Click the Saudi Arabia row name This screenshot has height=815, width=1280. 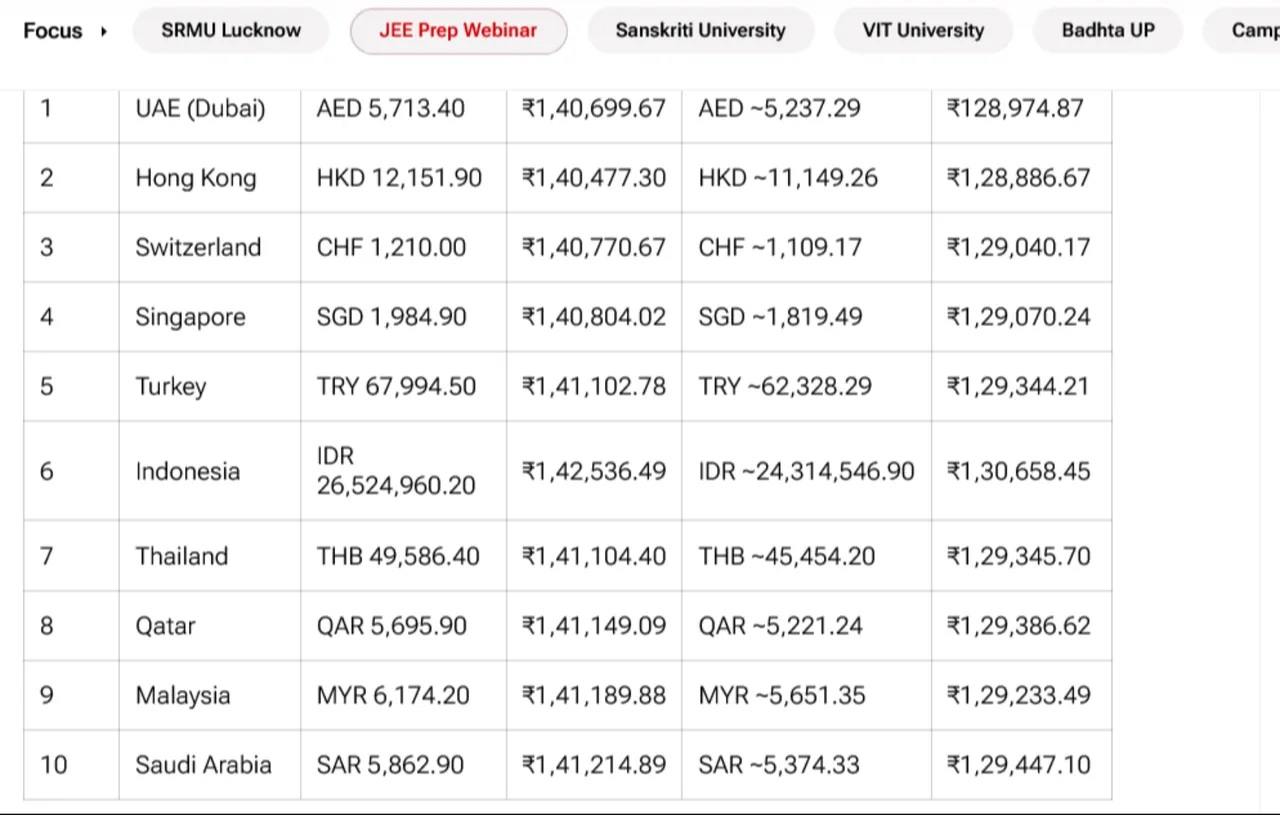(204, 765)
